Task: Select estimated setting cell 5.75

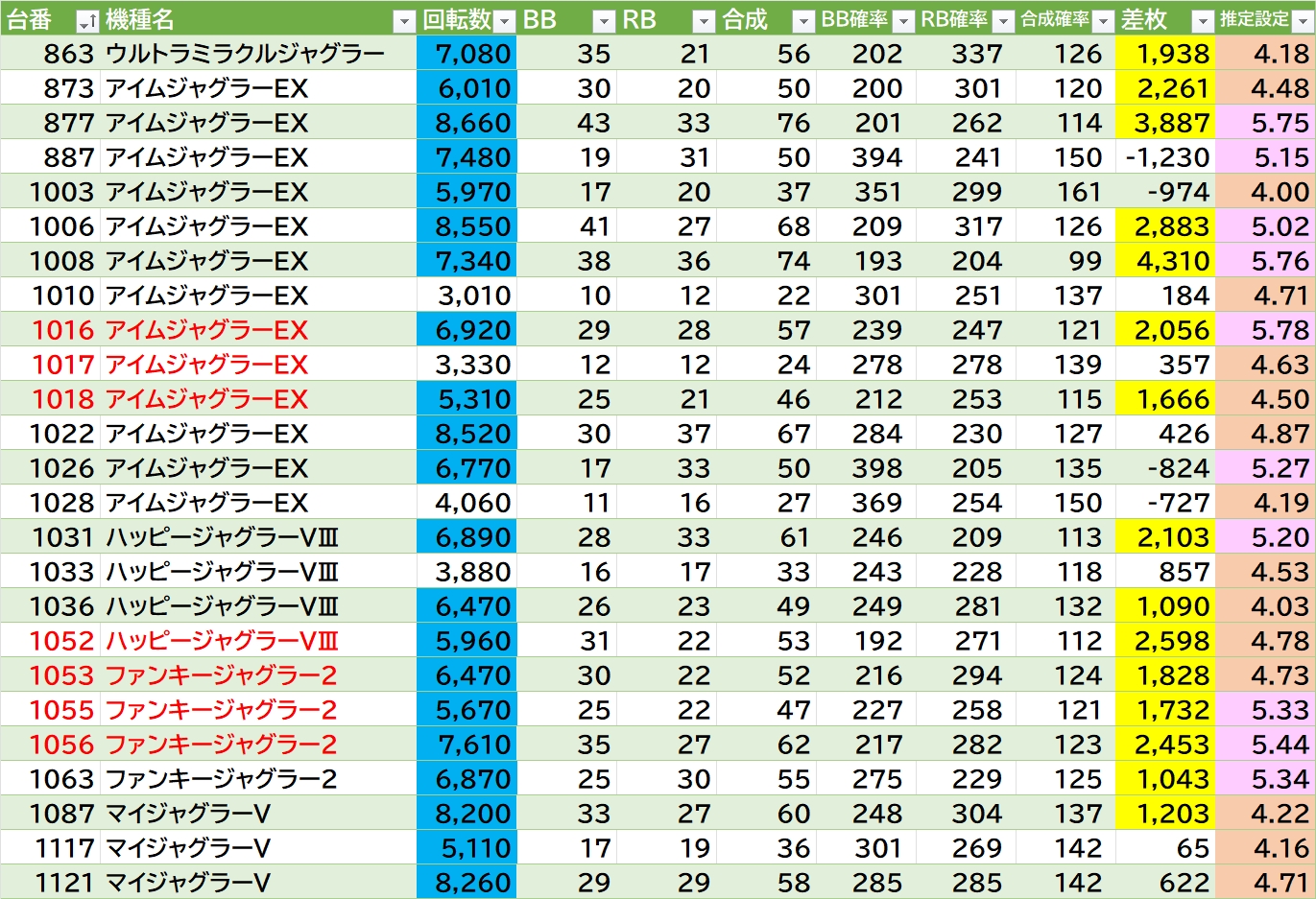Action: (1265, 123)
